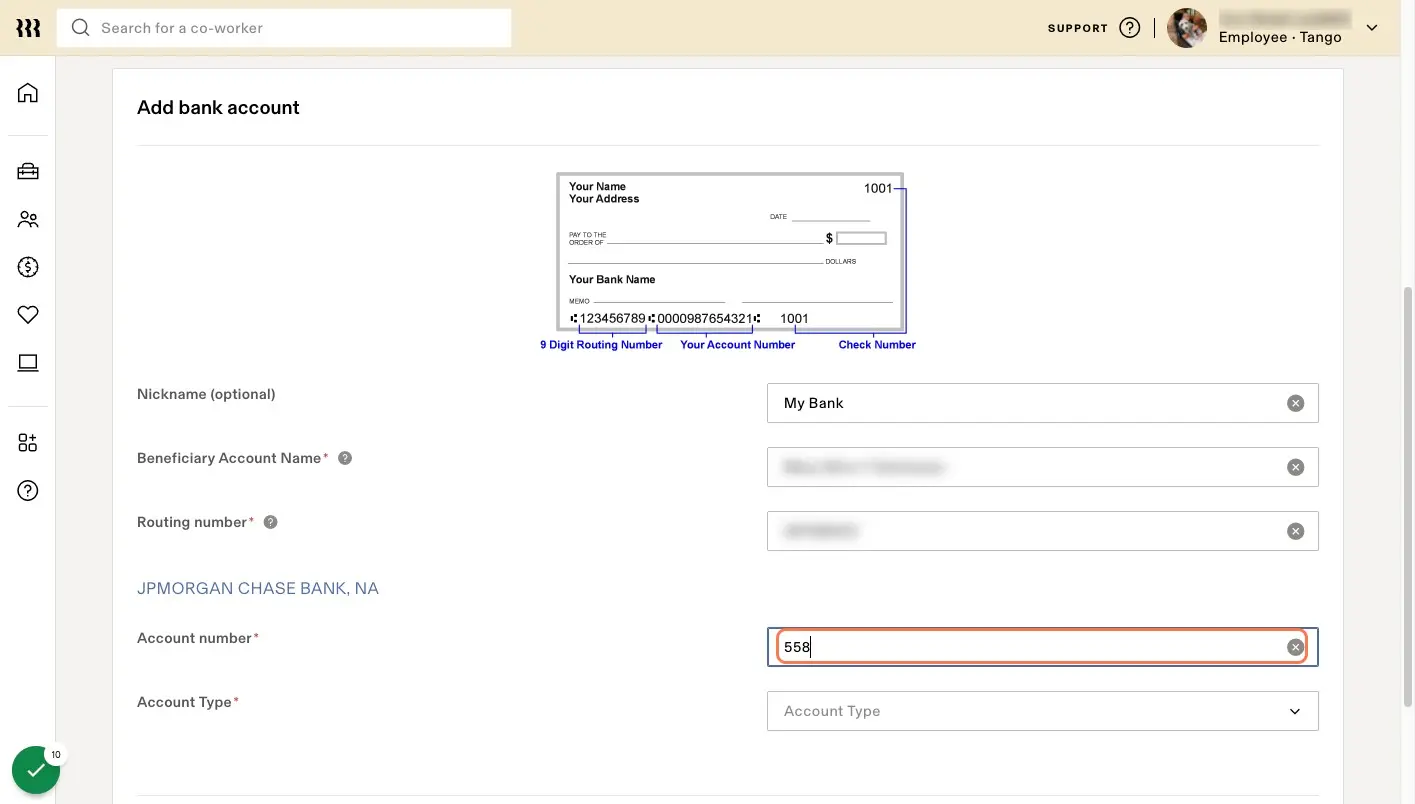The image size is (1415, 804).
Task: Click the page vertical scrollbar
Action: 1406,495
